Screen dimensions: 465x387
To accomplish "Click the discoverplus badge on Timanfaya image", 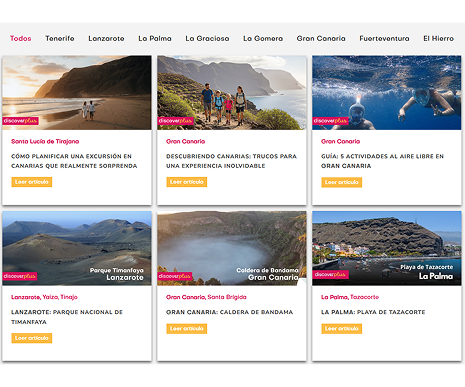I will [x=19, y=276].
